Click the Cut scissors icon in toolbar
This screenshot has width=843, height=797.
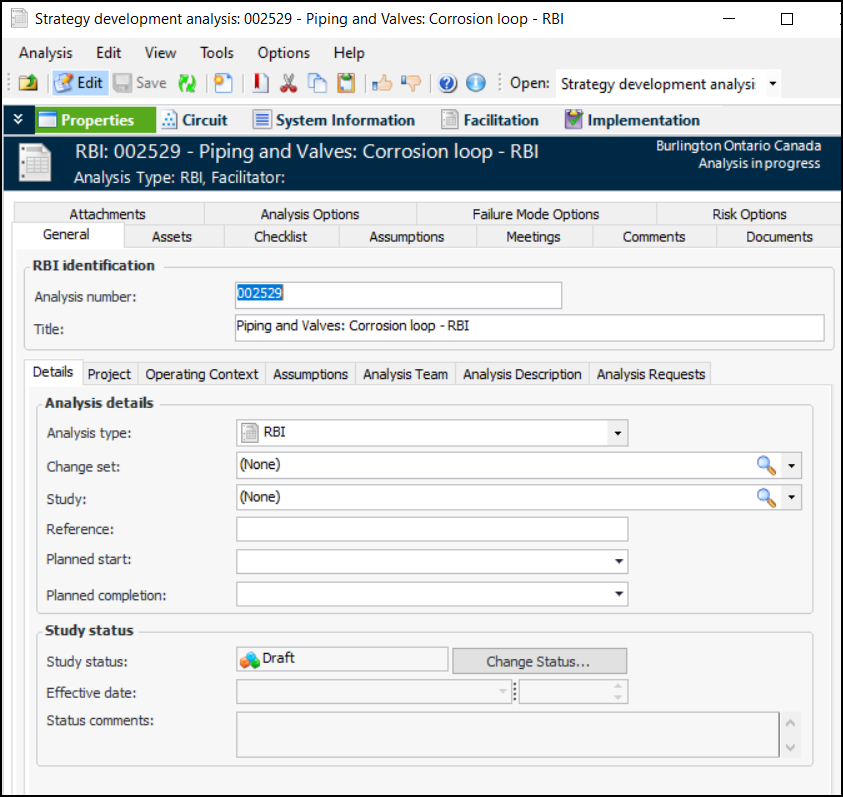click(289, 84)
